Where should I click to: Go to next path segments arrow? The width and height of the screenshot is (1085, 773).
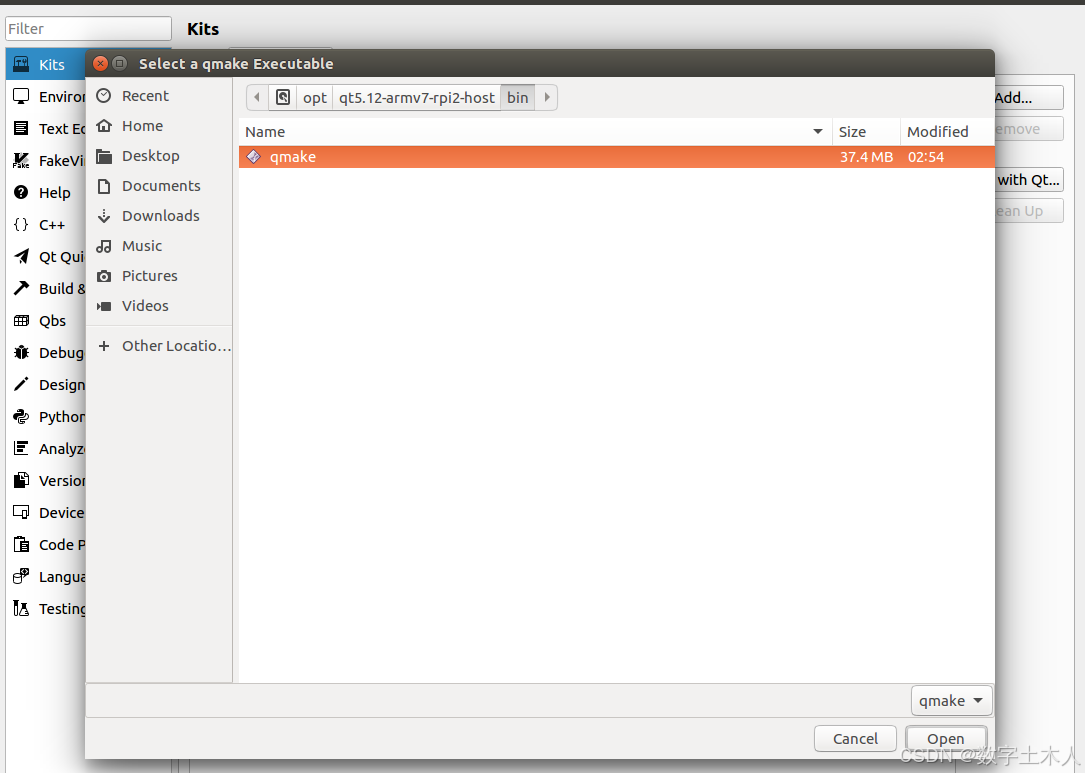point(547,98)
